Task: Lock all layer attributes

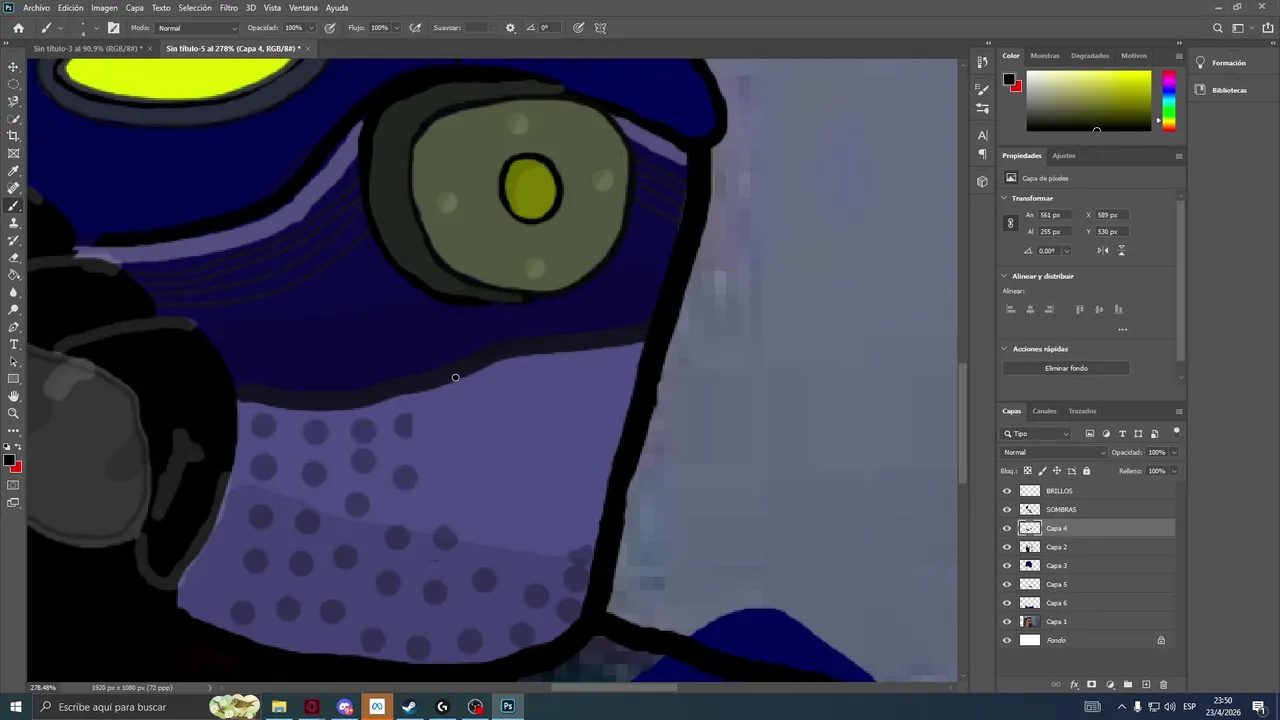Action: coord(1086,471)
